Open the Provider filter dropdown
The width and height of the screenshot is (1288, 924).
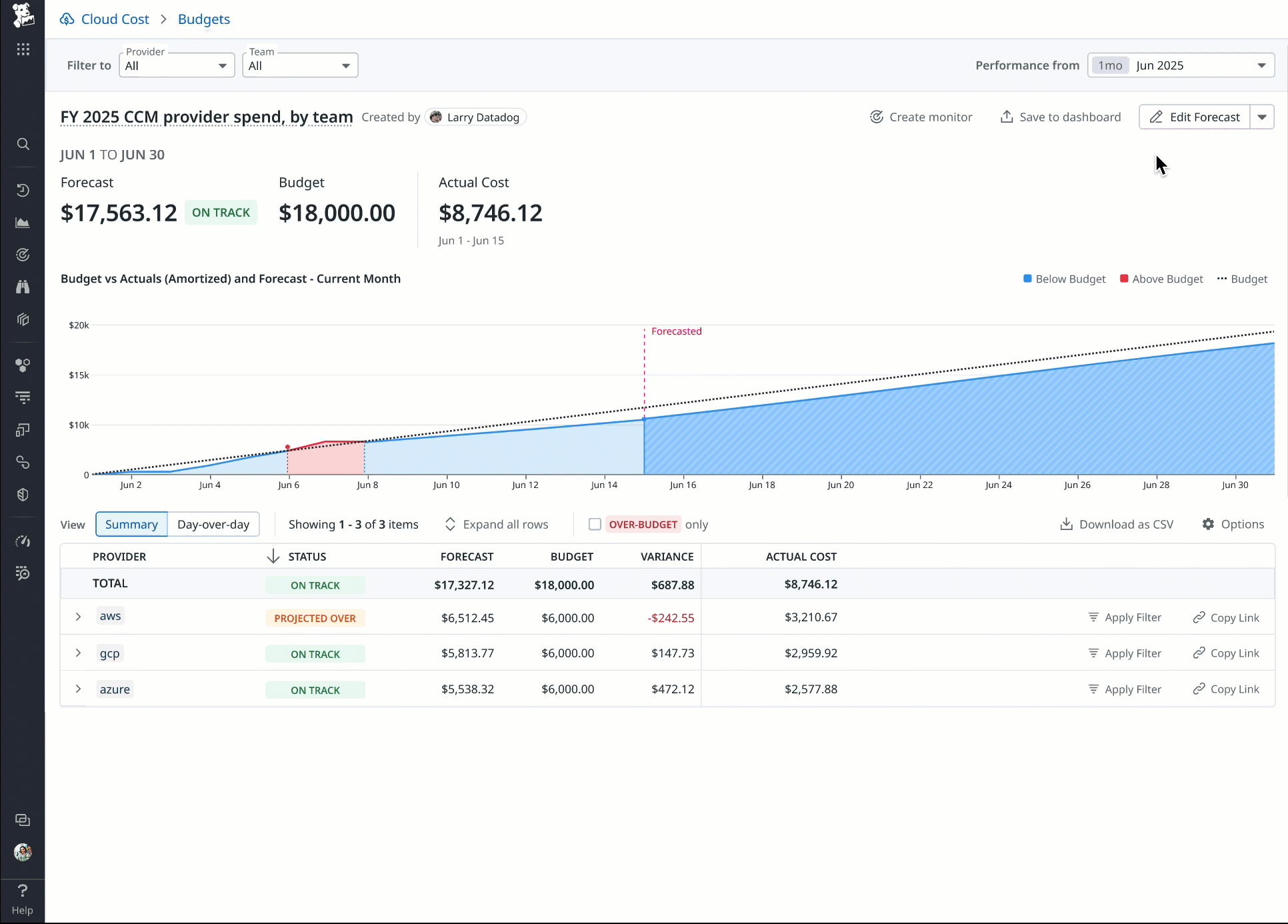[177, 65]
